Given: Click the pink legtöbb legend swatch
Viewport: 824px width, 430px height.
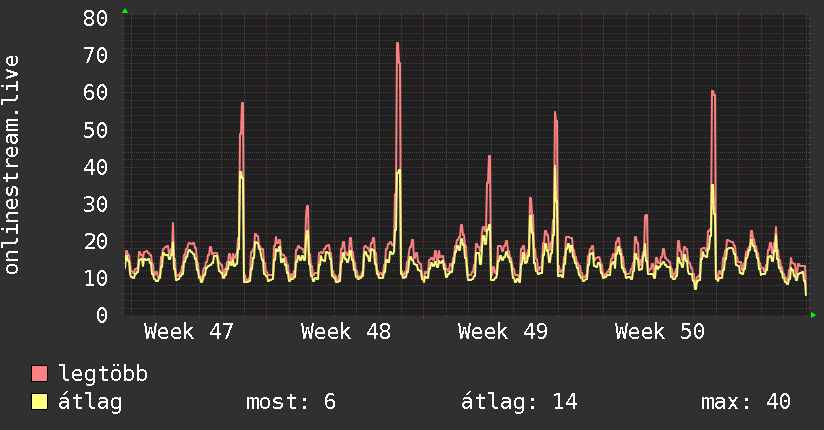Looking at the screenshot, I should click(x=39, y=374).
